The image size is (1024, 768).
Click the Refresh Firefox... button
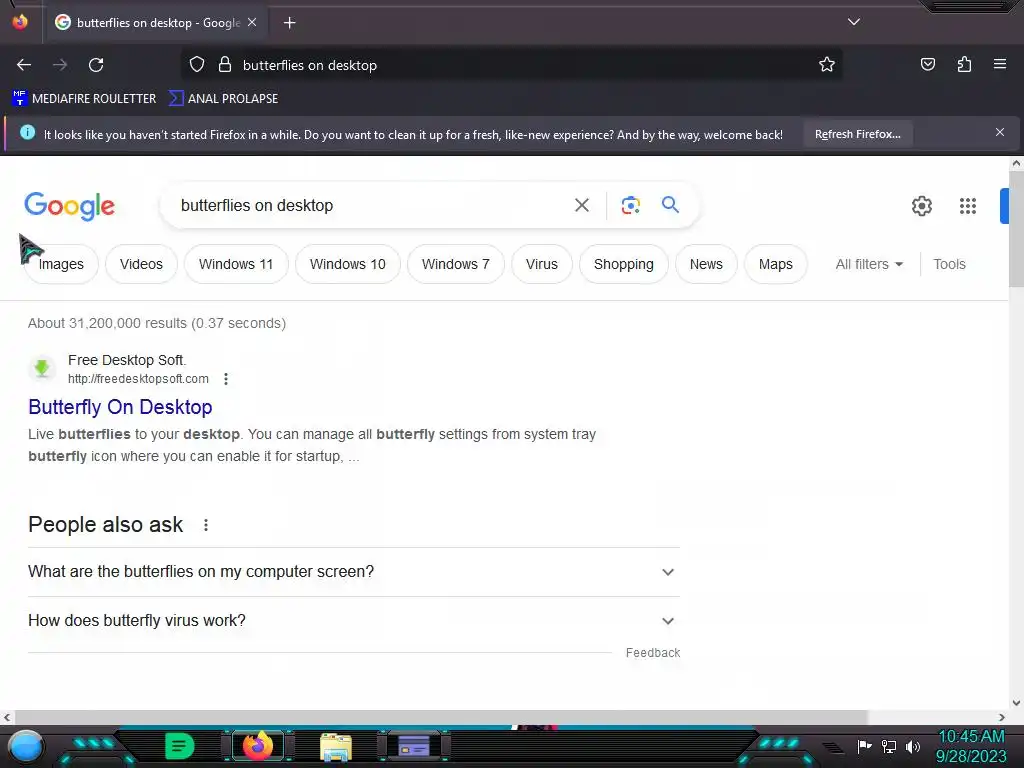pos(857,134)
